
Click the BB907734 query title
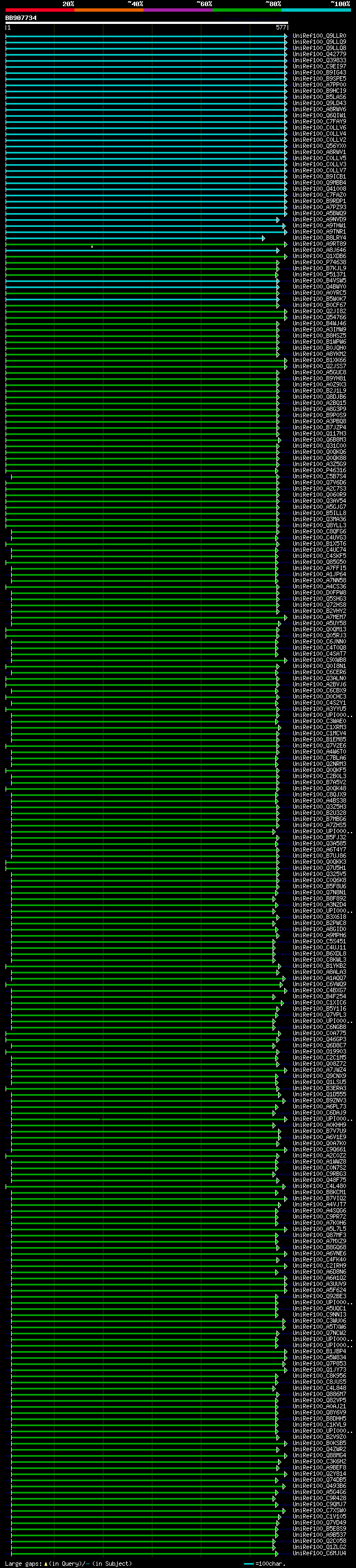point(21,18)
